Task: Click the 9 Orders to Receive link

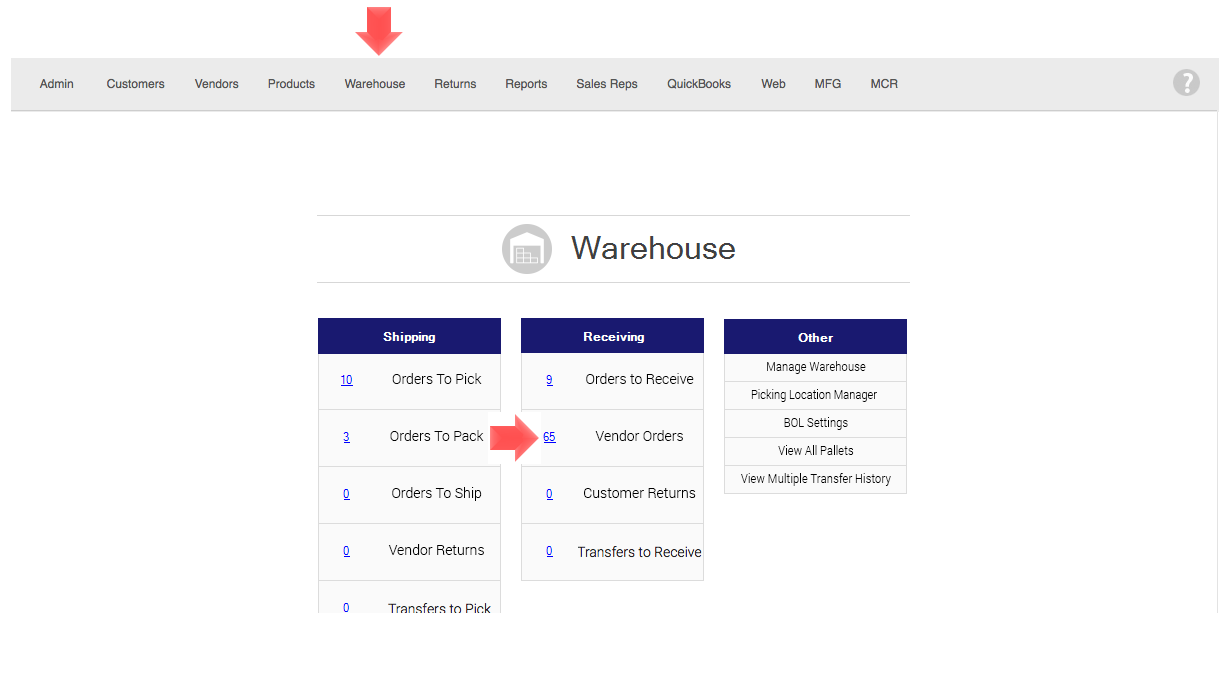Action: tap(549, 380)
